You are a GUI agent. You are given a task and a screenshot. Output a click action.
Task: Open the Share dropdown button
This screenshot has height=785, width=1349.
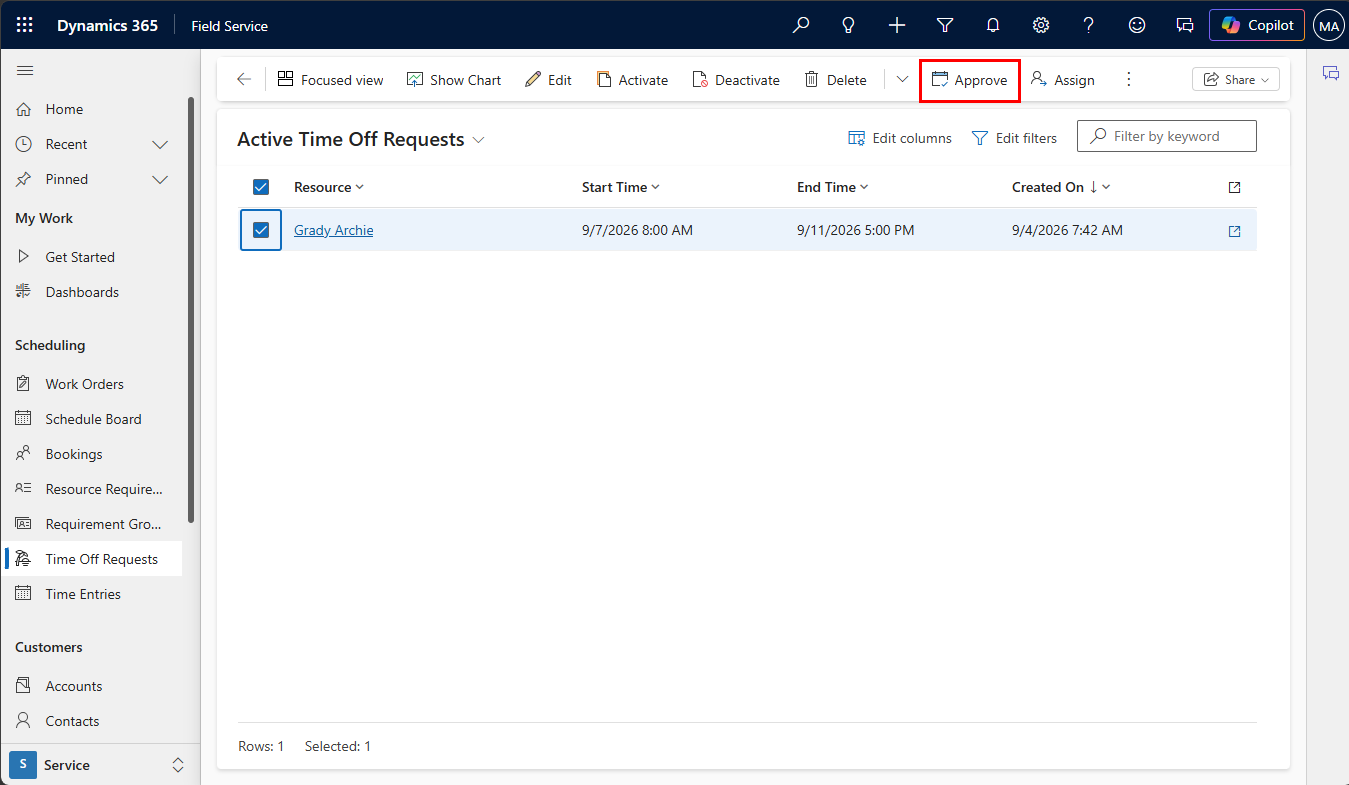(1236, 79)
